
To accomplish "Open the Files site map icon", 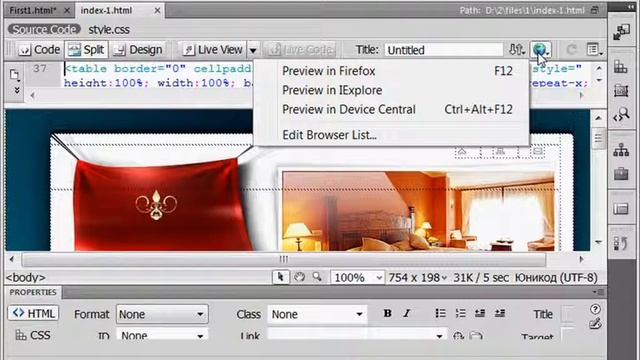I will 621,150.
